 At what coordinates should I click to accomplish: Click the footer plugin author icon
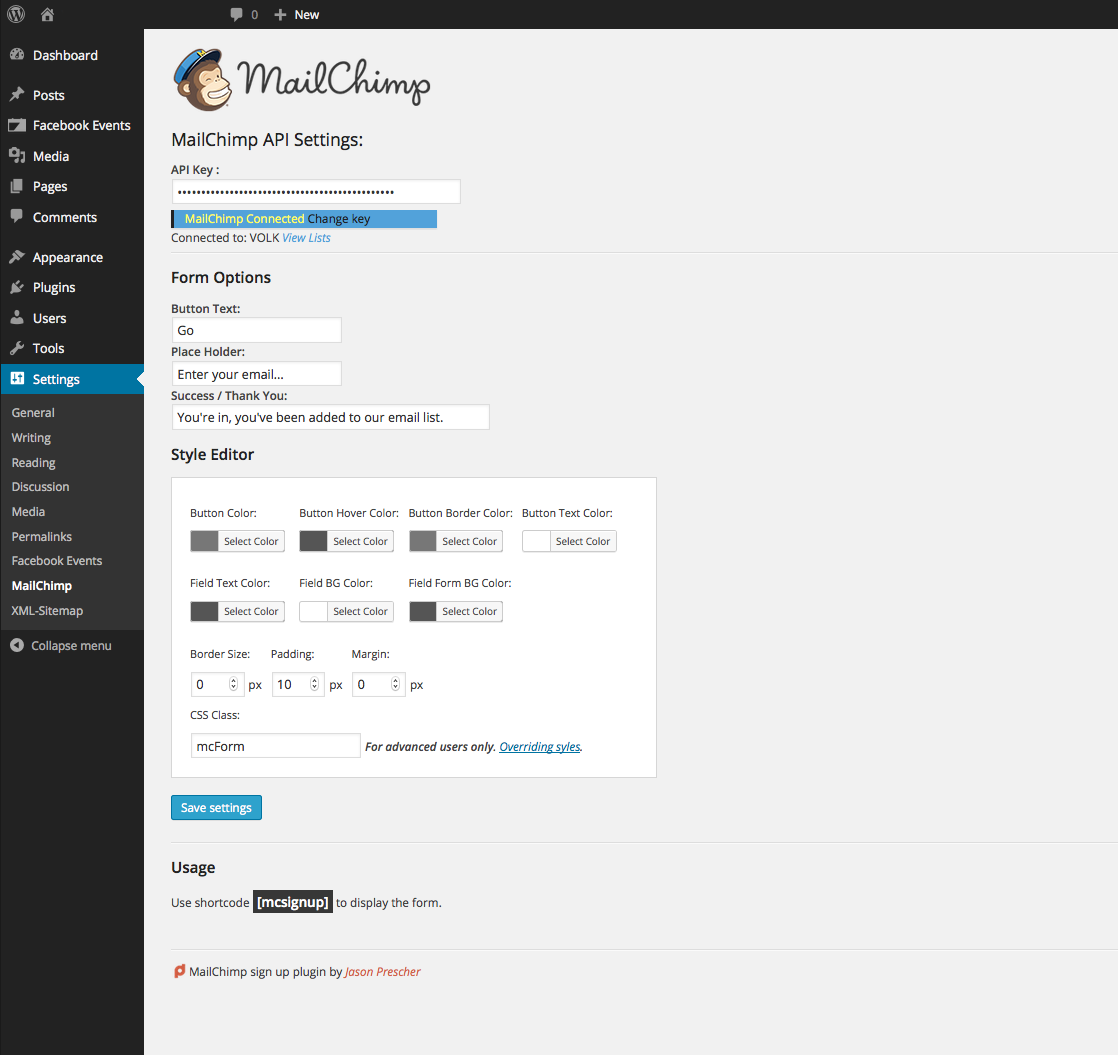[x=180, y=971]
